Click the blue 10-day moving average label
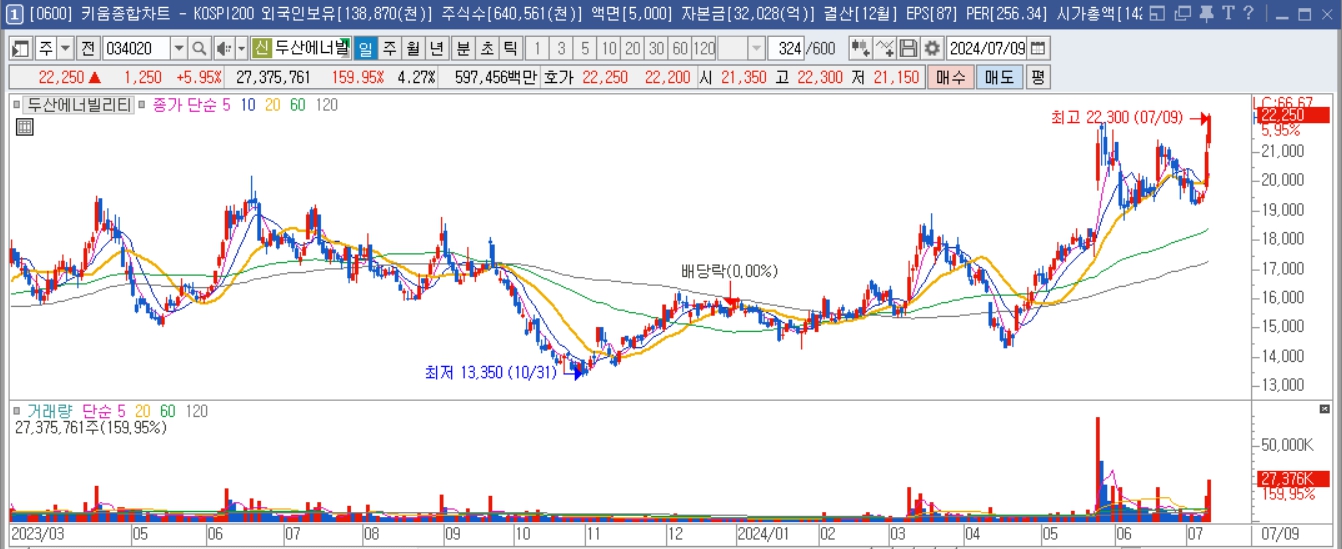 (x=246, y=104)
